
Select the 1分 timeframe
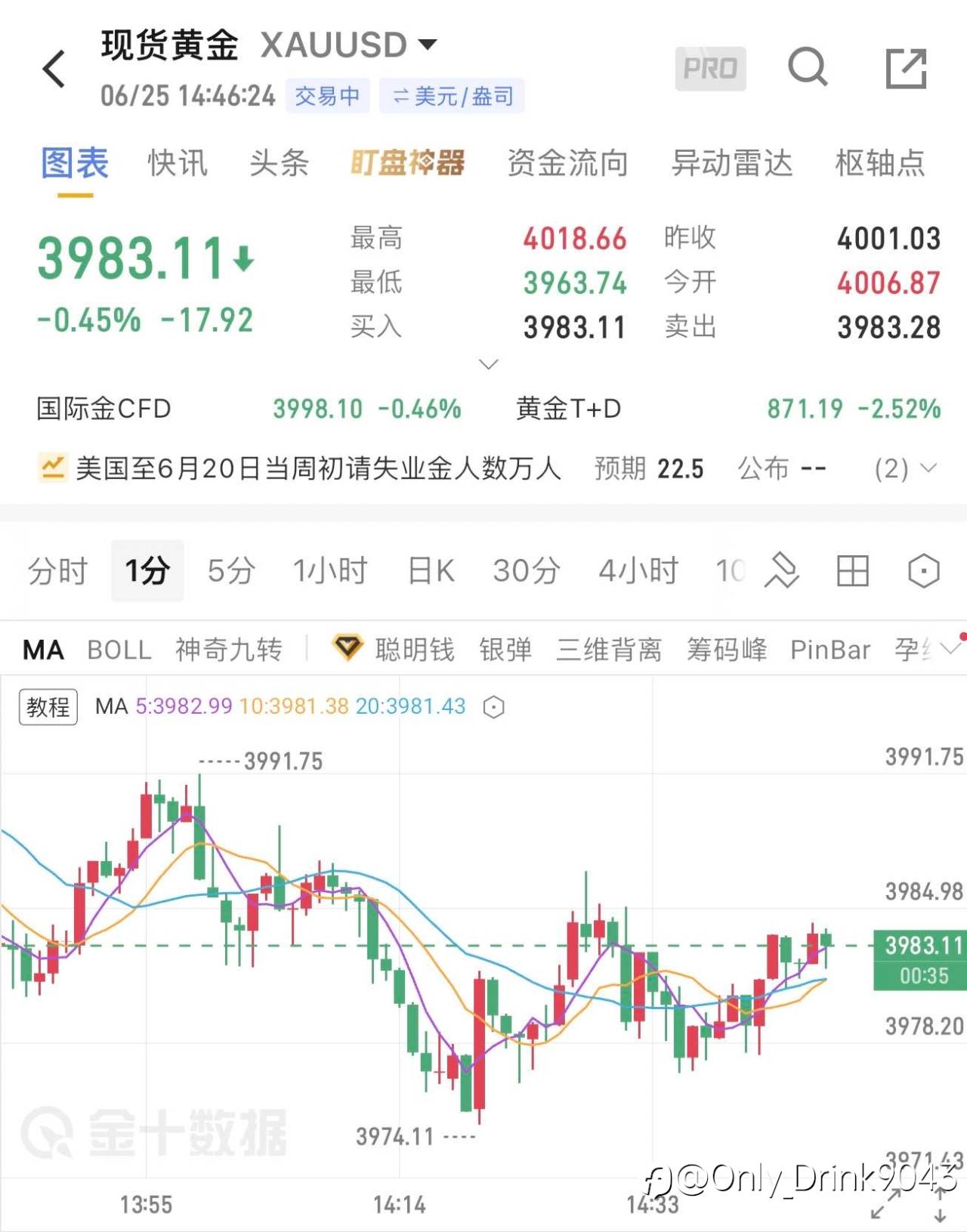[147, 570]
